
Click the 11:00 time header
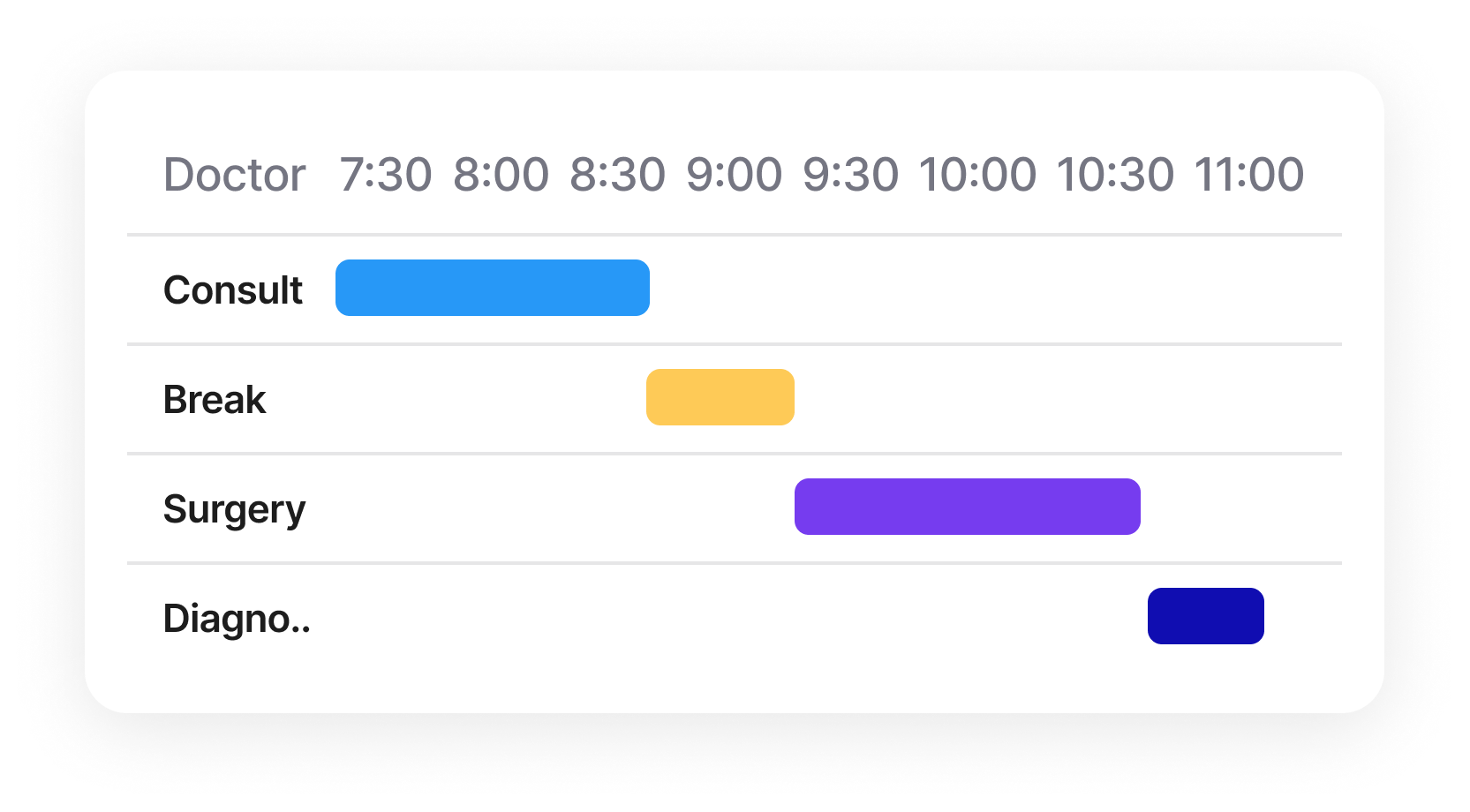[1248, 175]
